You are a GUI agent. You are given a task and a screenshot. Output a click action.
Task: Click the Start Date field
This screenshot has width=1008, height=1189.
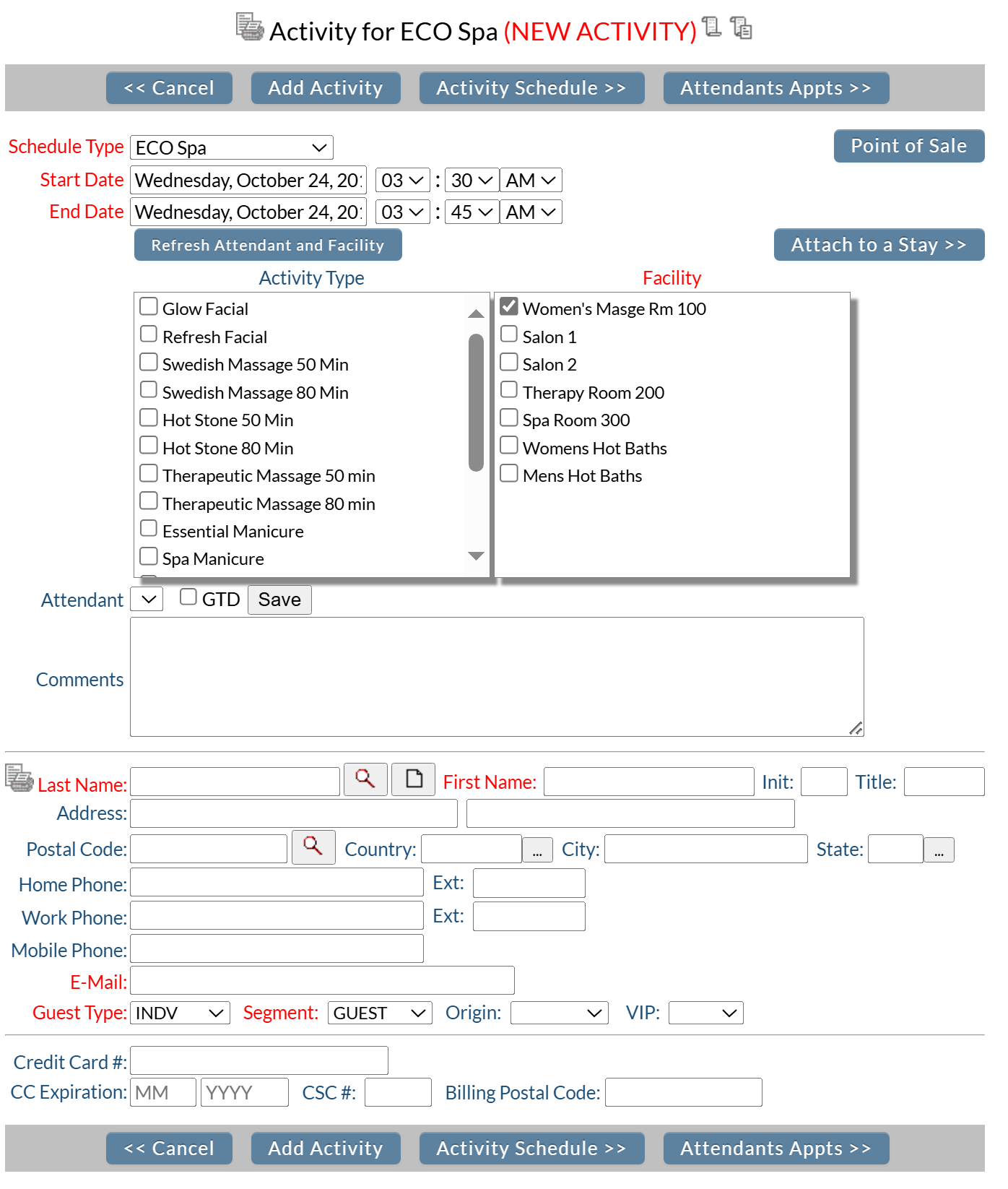248,180
